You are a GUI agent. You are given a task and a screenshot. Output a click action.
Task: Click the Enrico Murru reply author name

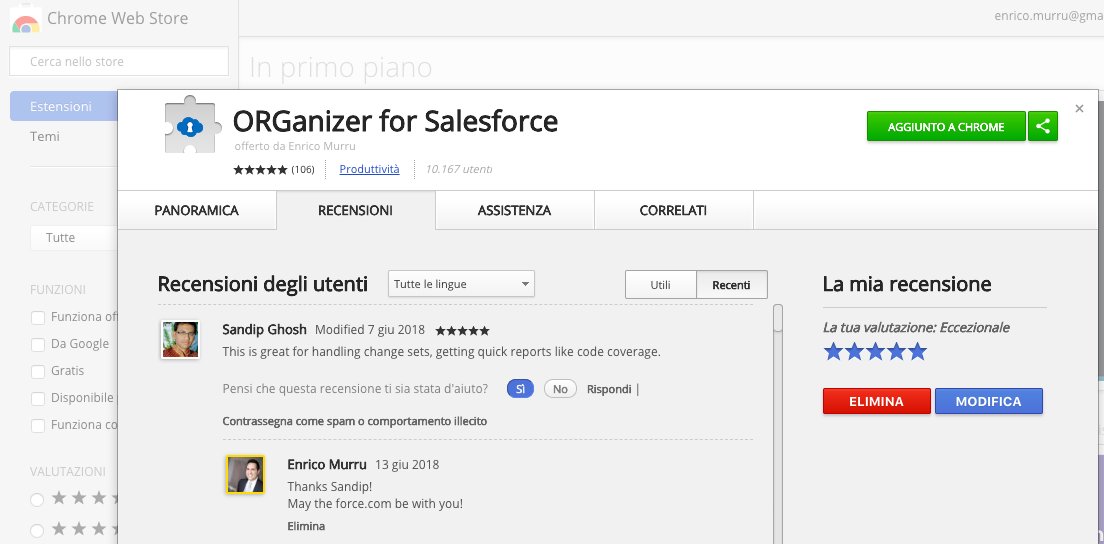pyautogui.click(x=327, y=464)
